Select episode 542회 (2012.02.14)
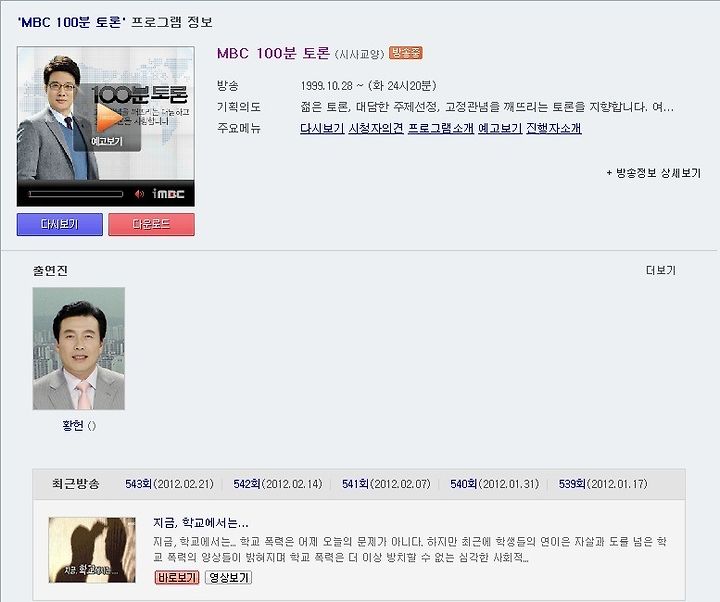The width and height of the screenshot is (720, 602). click(x=278, y=484)
